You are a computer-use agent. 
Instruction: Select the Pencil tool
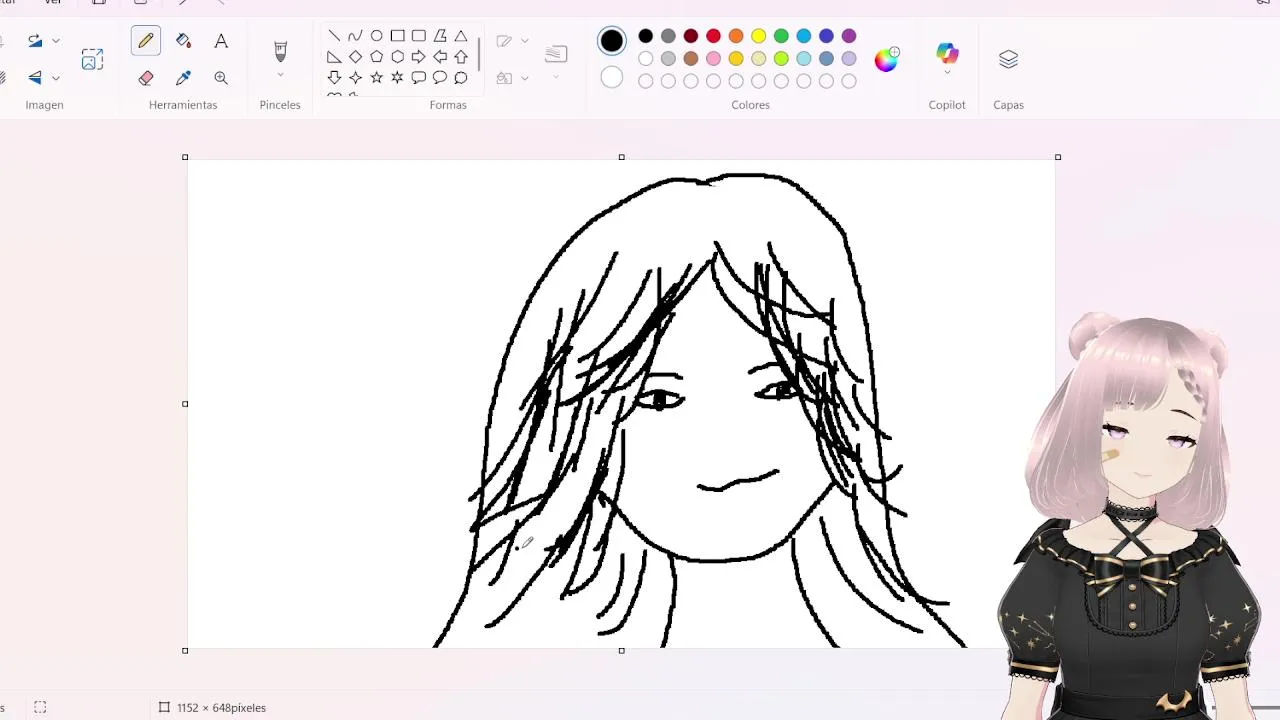tap(146, 41)
